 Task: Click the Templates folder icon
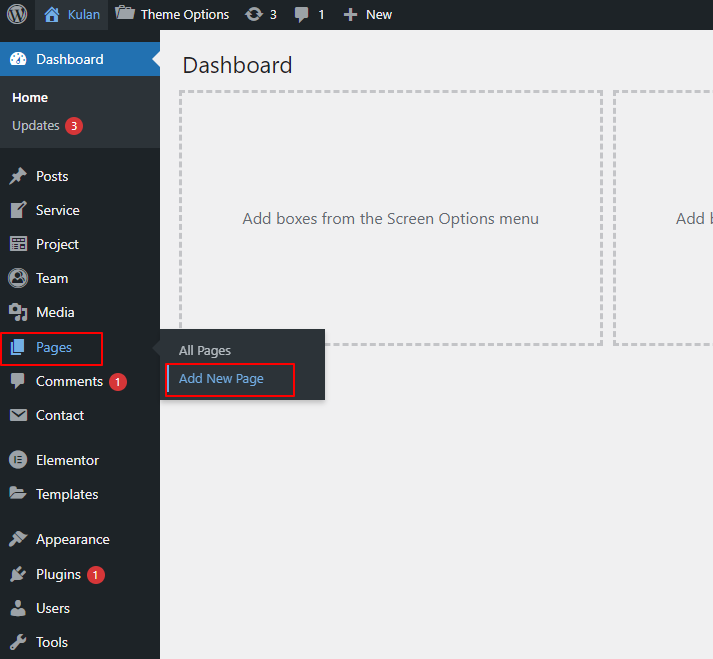(x=18, y=493)
